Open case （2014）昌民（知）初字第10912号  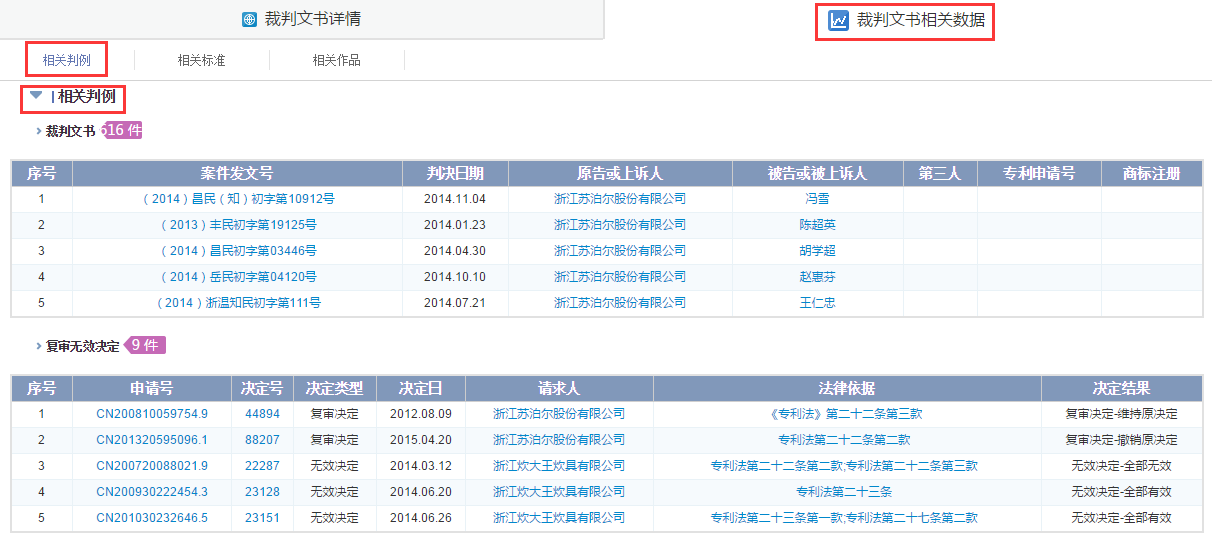click(238, 199)
